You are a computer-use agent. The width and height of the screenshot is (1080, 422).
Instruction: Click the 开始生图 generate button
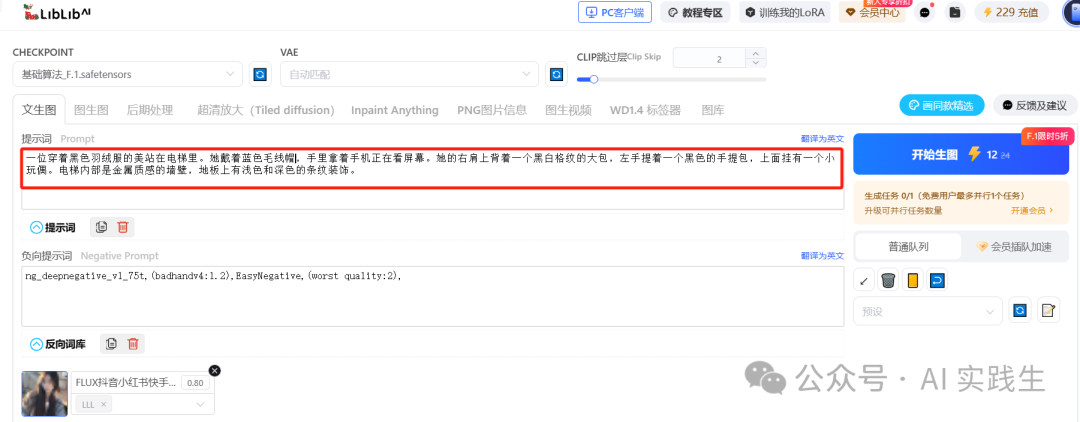coord(961,154)
